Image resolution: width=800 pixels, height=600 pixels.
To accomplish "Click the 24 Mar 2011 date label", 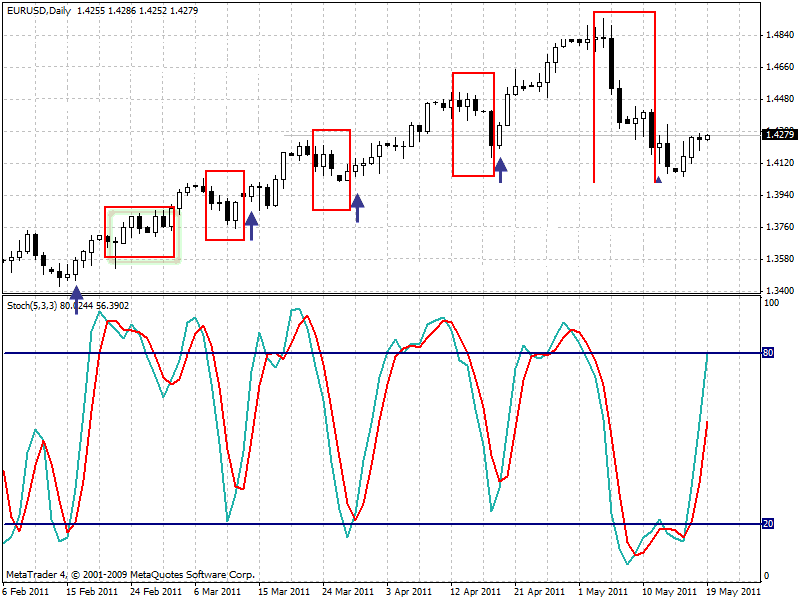I will (348, 592).
